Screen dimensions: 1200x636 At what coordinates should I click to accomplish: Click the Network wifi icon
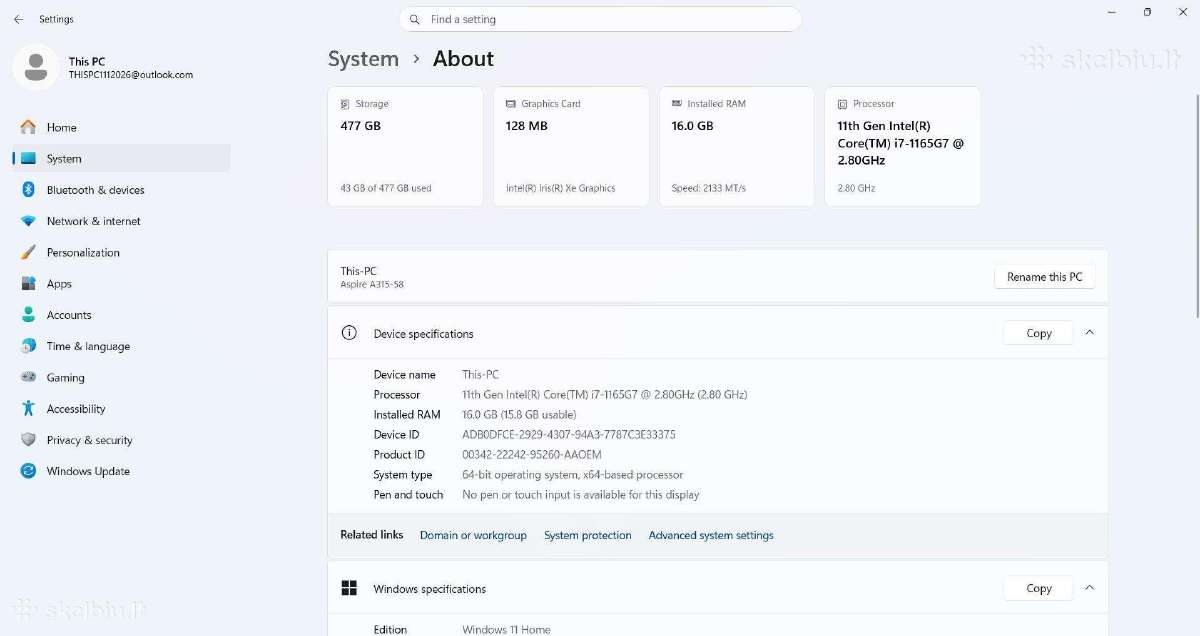tap(28, 221)
